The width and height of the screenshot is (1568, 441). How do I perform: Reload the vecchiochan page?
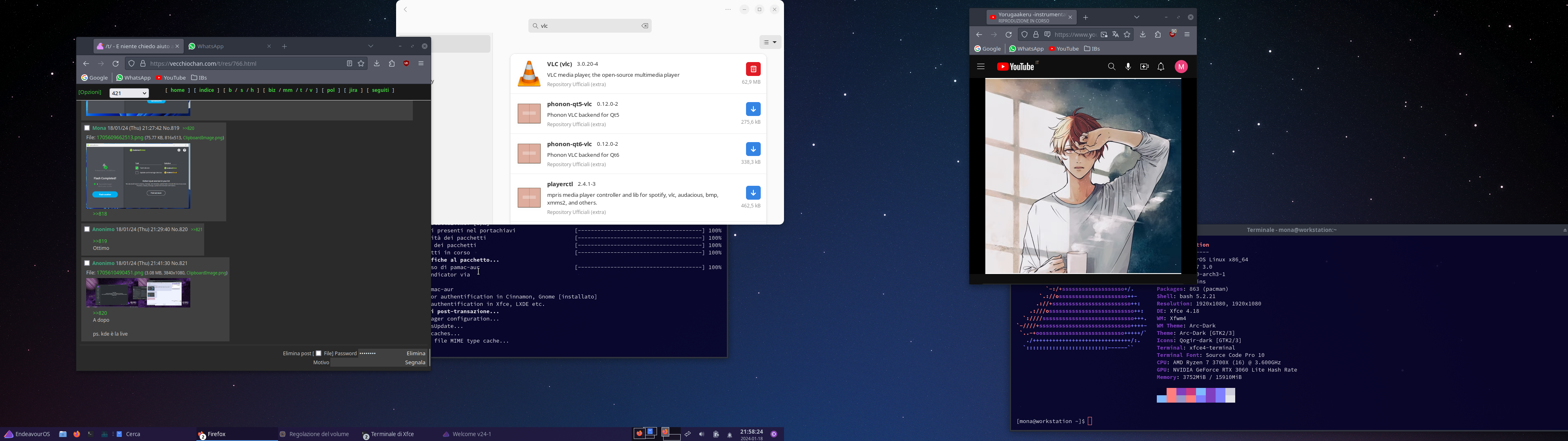(x=116, y=64)
